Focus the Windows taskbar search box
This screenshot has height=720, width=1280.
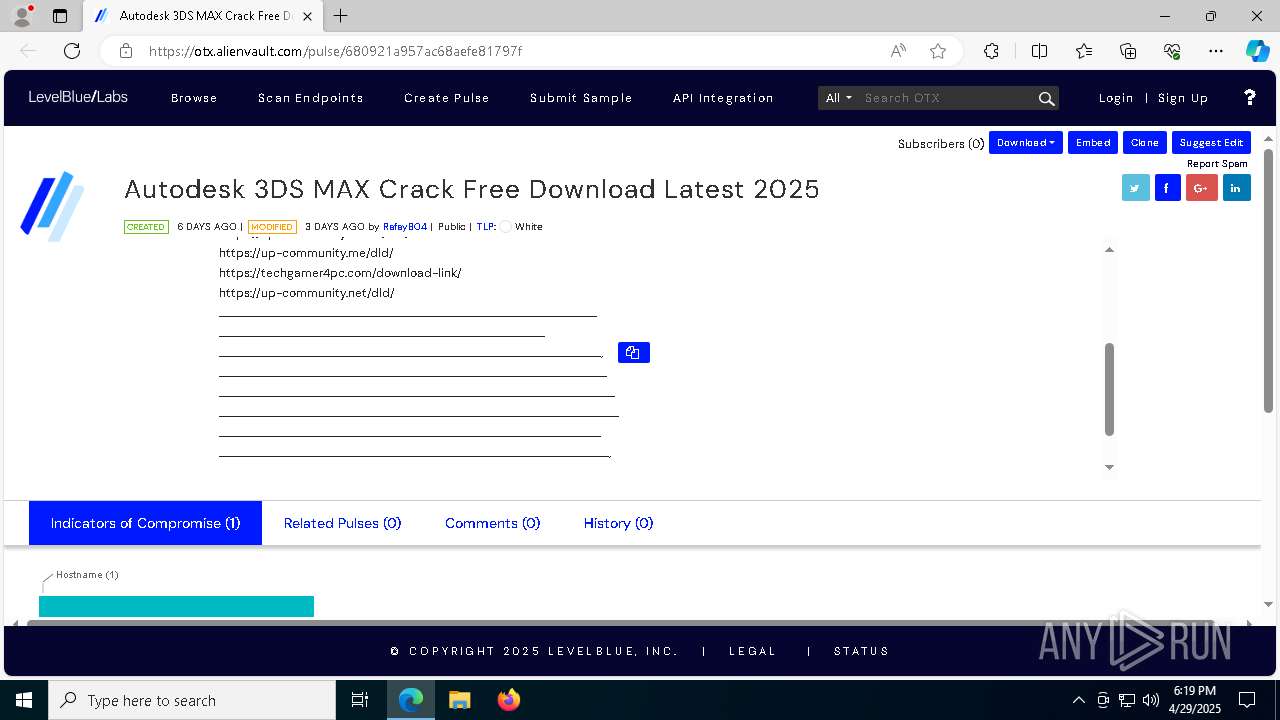coord(192,700)
